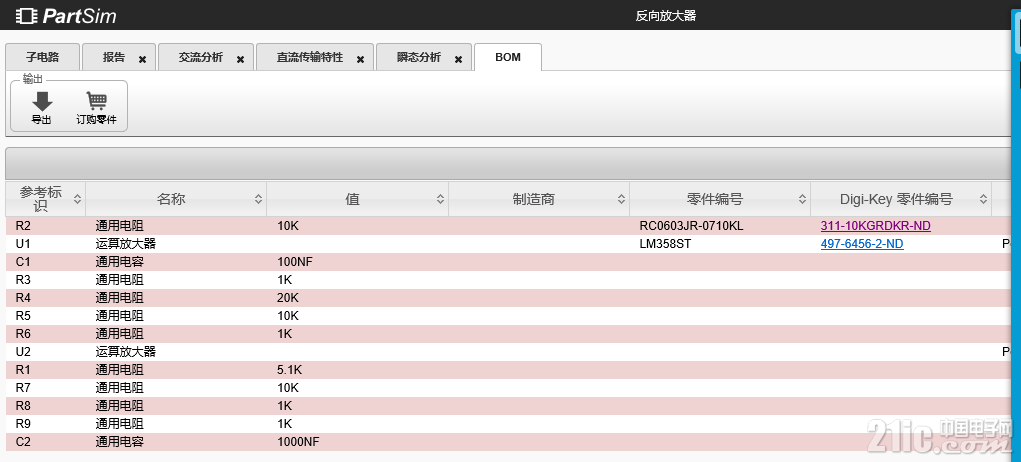Sort by 零件编号 column arrows

point(802,199)
